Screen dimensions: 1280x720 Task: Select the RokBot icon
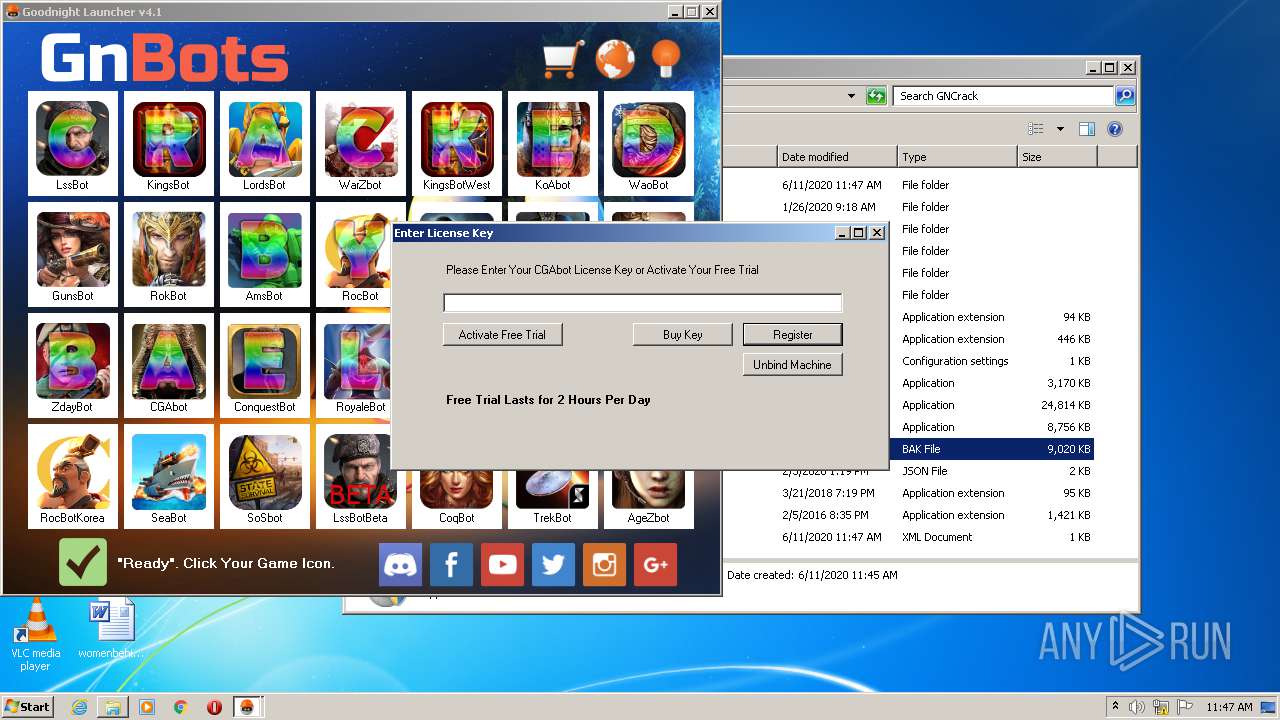point(168,254)
